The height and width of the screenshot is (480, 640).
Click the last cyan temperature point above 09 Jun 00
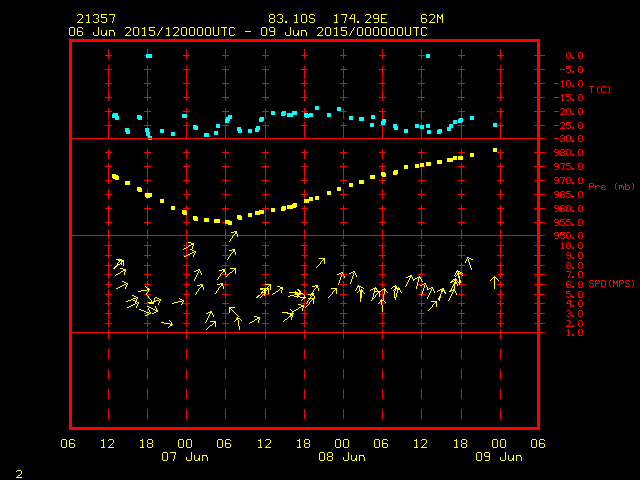(495, 125)
